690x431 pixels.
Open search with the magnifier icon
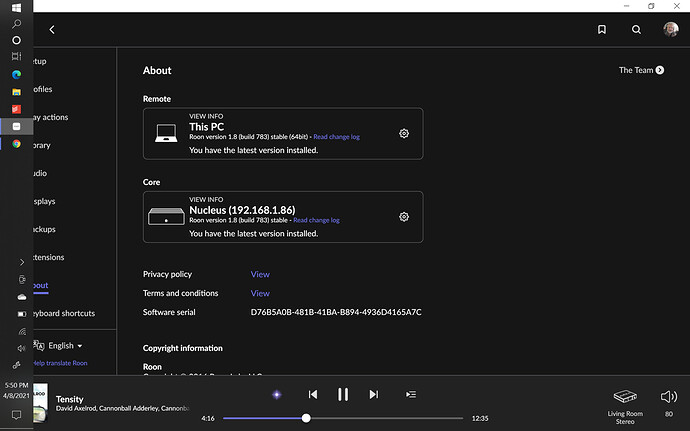coord(636,29)
